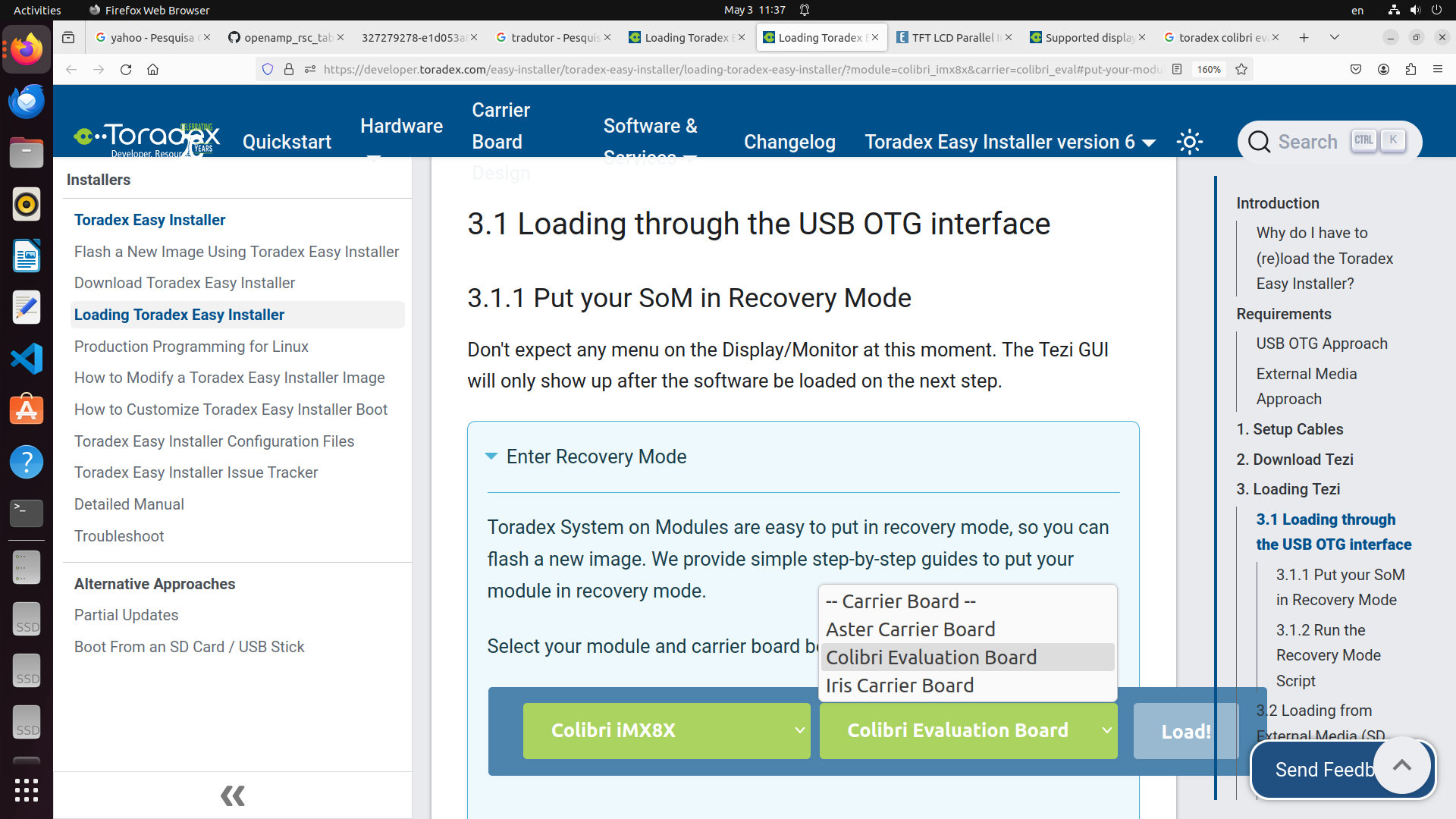Open the Firefox account icon

click(x=1383, y=69)
